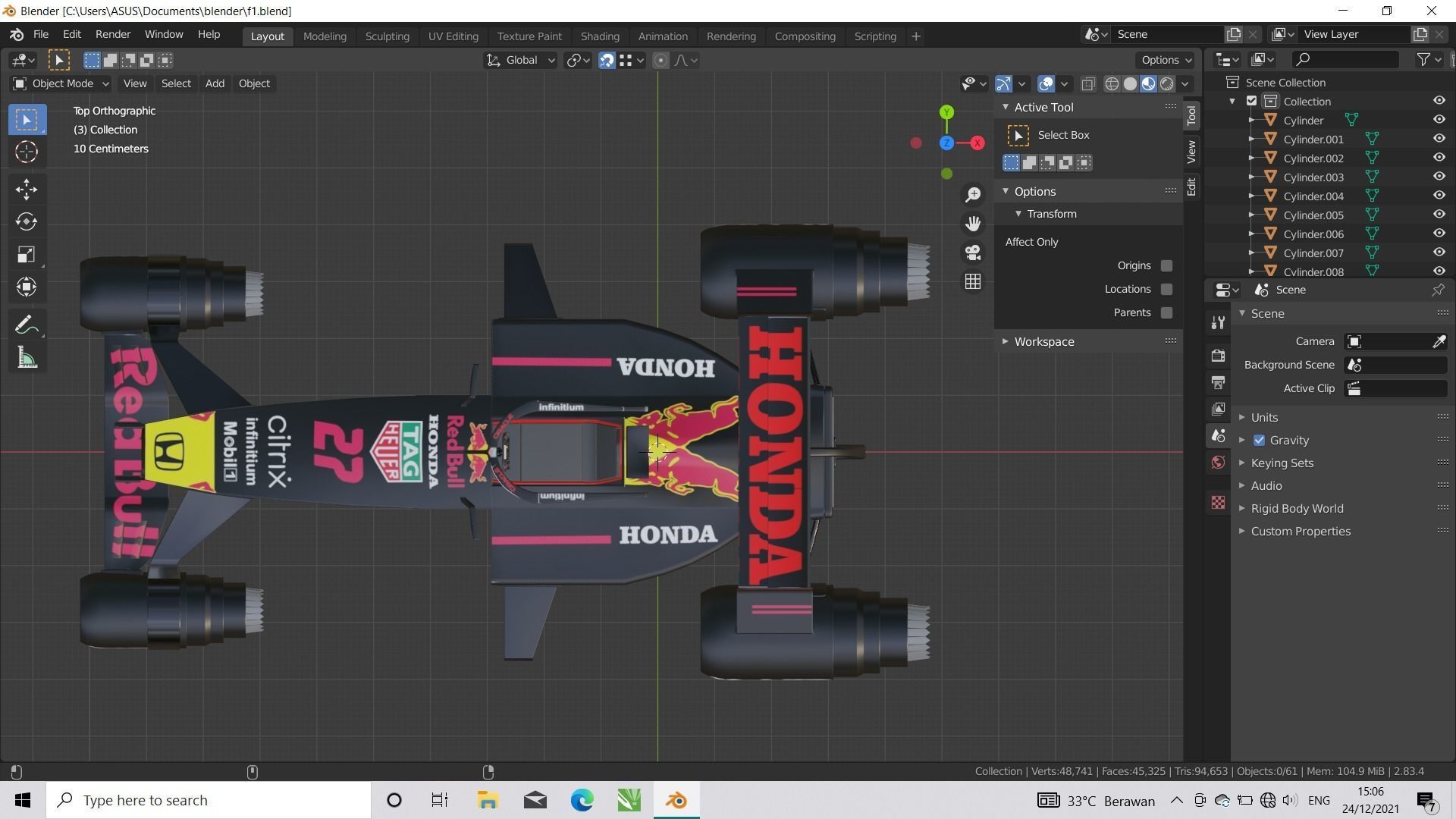The width and height of the screenshot is (1456, 819).
Task: Open the Render properties tab
Action: click(x=1218, y=355)
